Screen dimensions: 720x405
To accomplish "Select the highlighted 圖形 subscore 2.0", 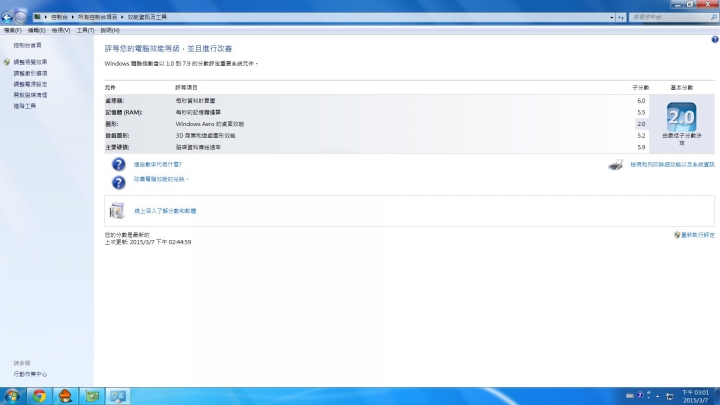I will click(641, 124).
